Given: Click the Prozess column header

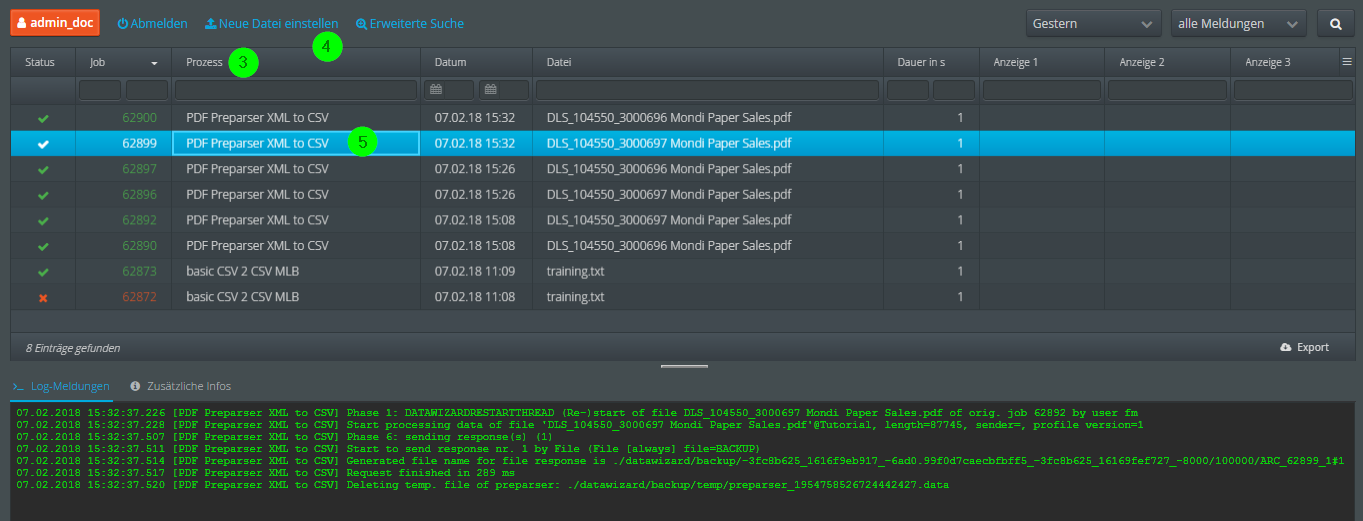Looking at the screenshot, I should pyautogui.click(x=296, y=62).
